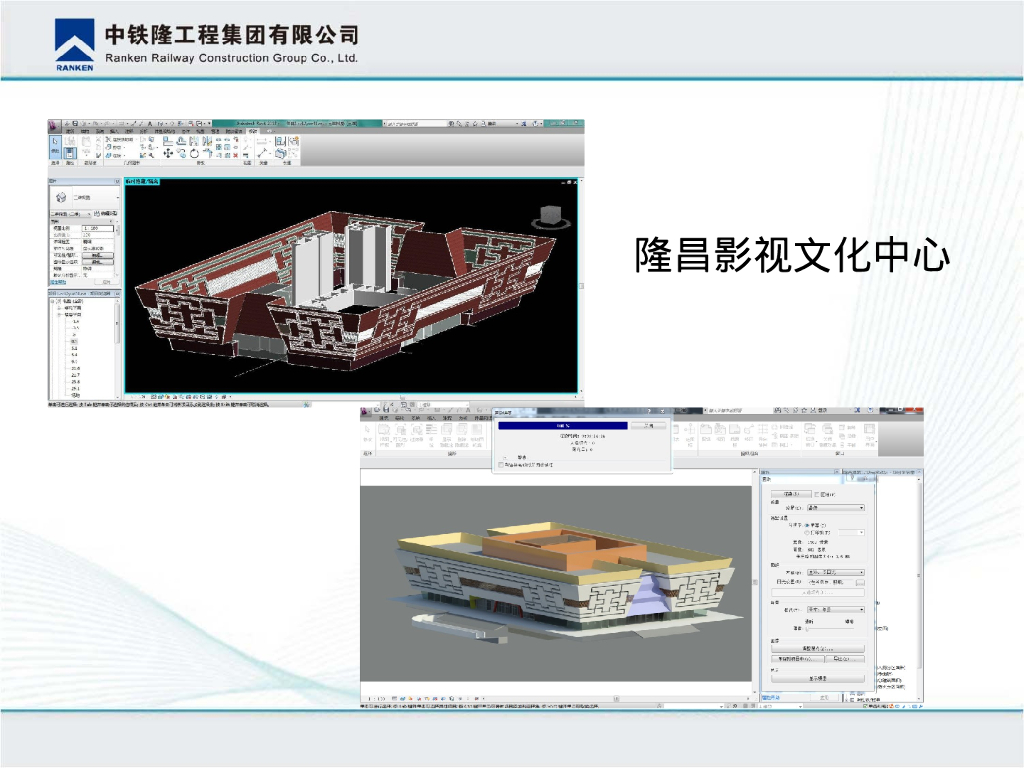1024x768 pixels.
Task: Click Help icon in top window title bar
Action: click(x=537, y=123)
